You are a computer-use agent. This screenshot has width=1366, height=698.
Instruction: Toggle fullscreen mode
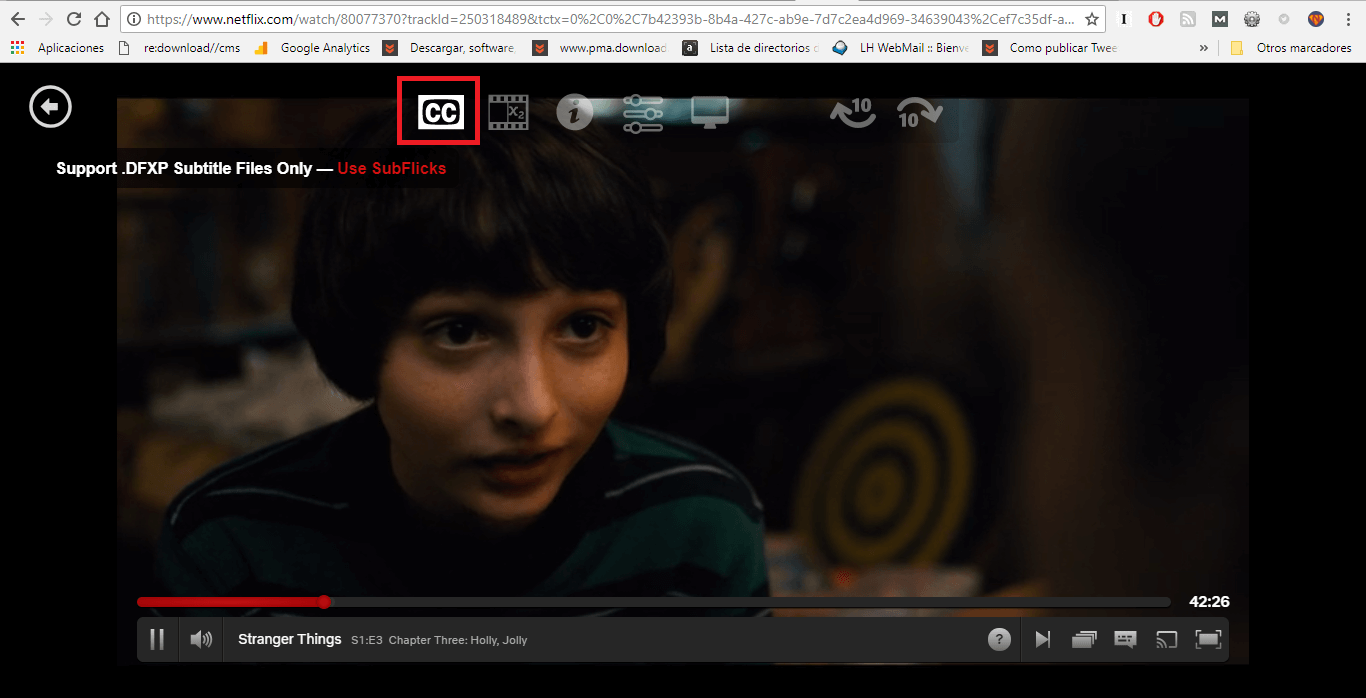[x=1208, y=640]
